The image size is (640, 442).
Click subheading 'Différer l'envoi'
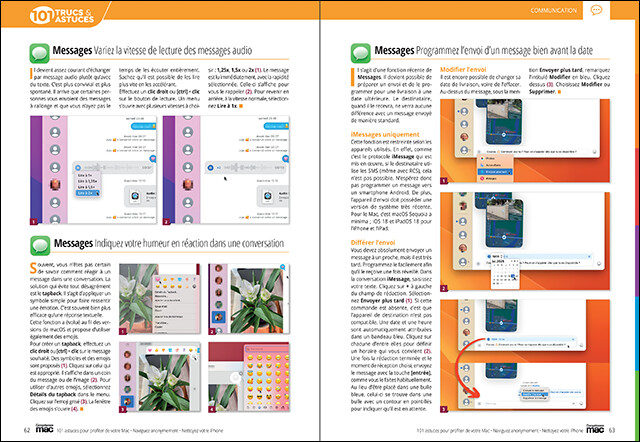(373, 242)
